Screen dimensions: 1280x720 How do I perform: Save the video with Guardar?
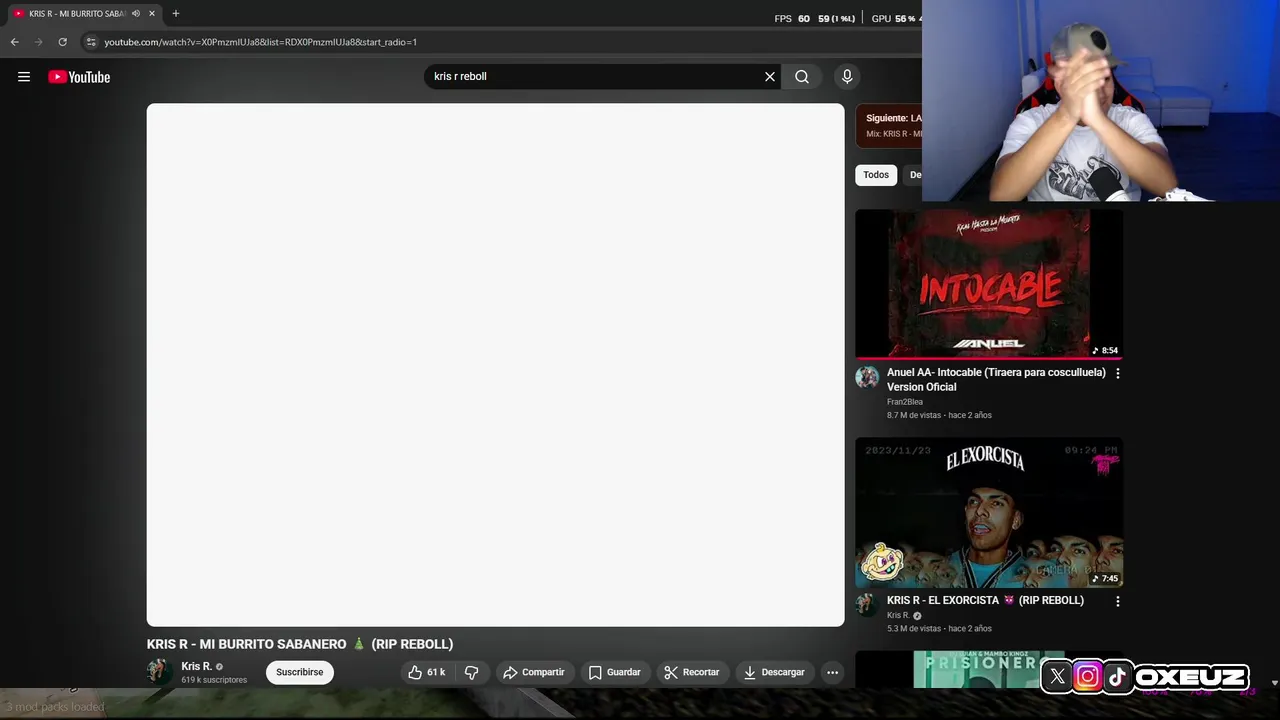tap(614, 672)
